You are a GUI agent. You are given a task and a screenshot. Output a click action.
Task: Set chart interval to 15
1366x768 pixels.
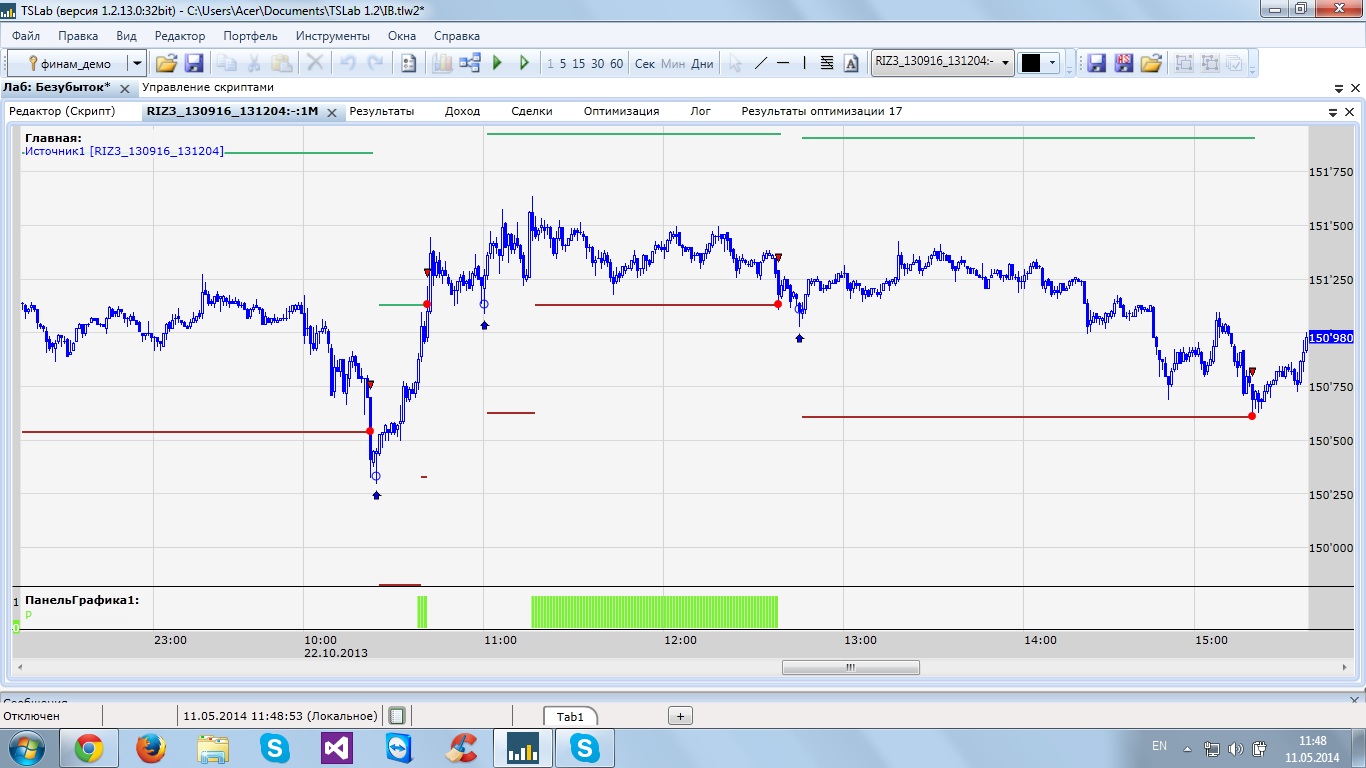578,63
